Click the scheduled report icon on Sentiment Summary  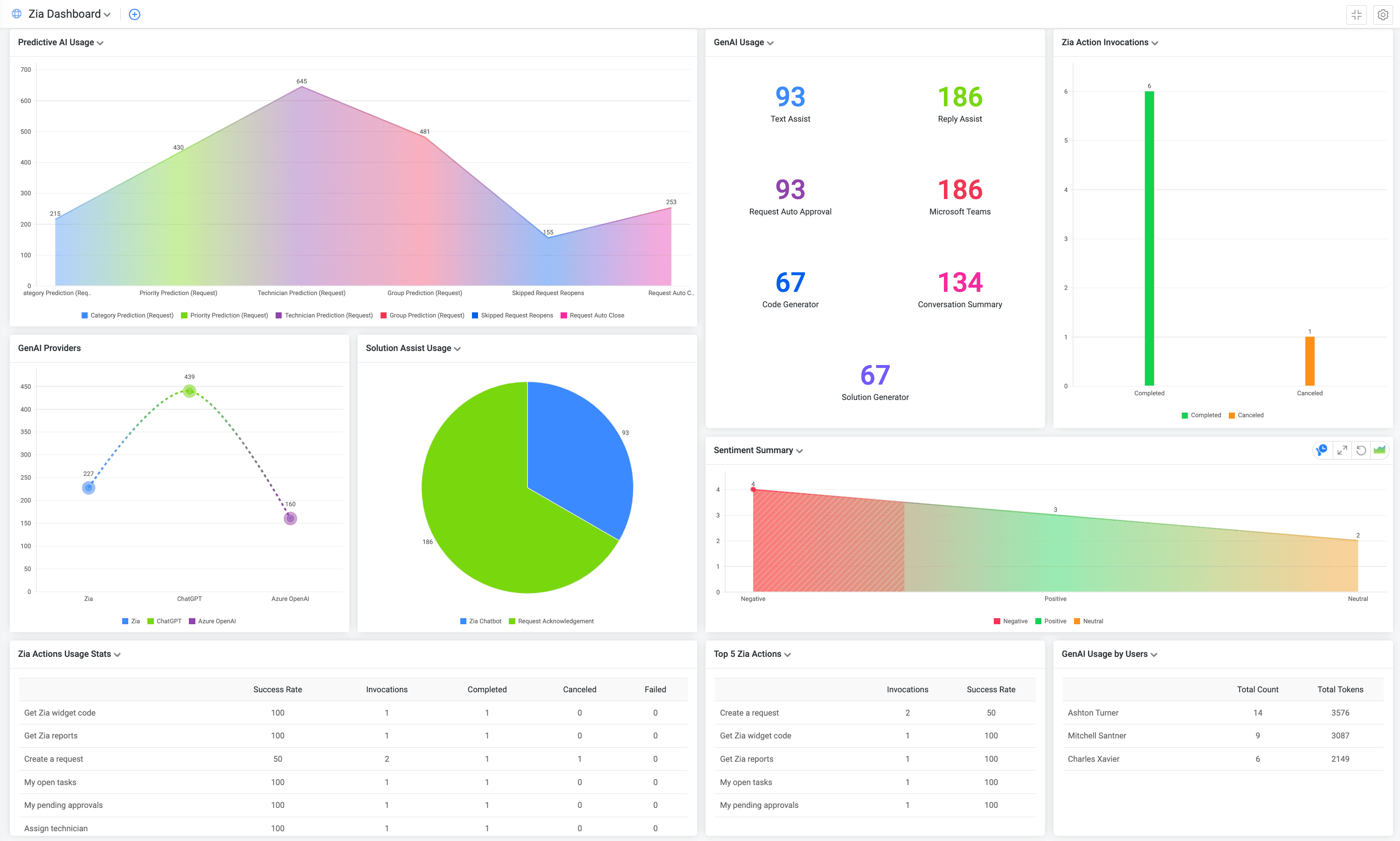coord(1321,450)
